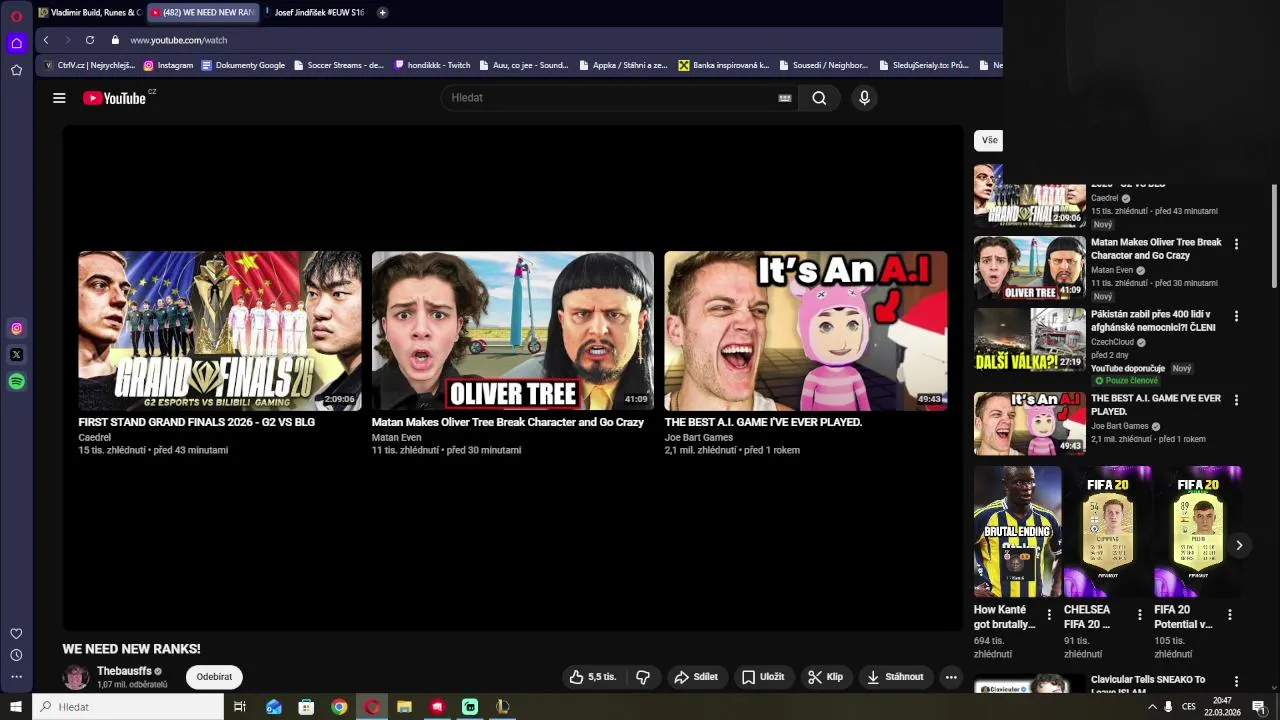Open Opera sidebar history clock icon

click(x=16, y=655)
